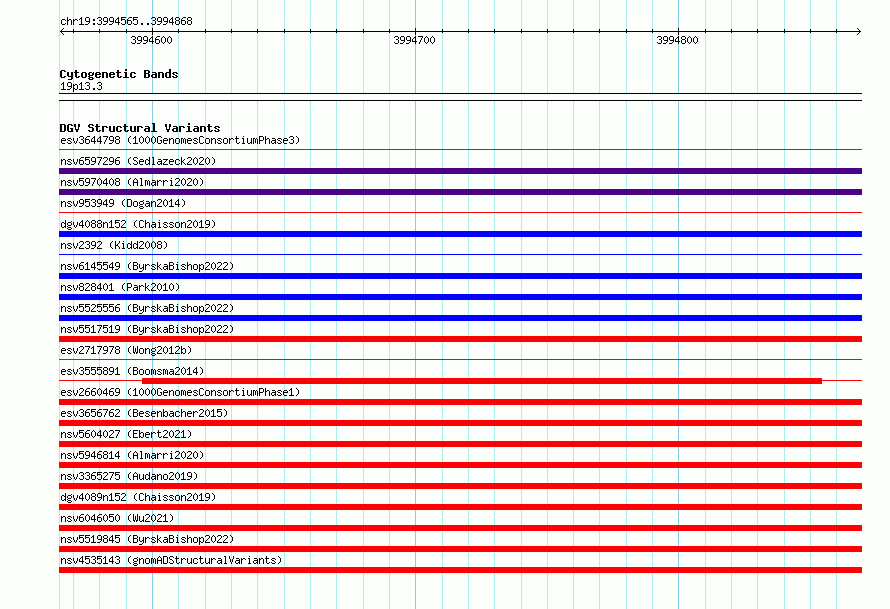Open nsv953949 (Dogan2014) entry

pos(123,203)
